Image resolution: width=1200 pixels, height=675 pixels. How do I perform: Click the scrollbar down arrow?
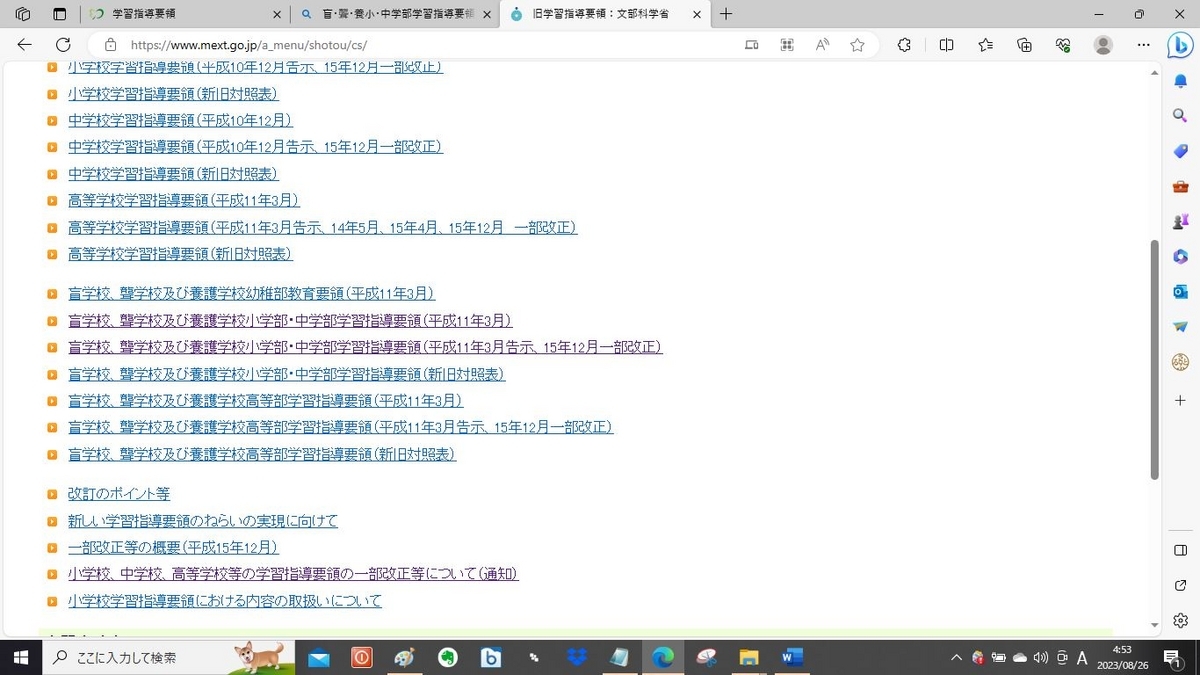point(1155,625)
